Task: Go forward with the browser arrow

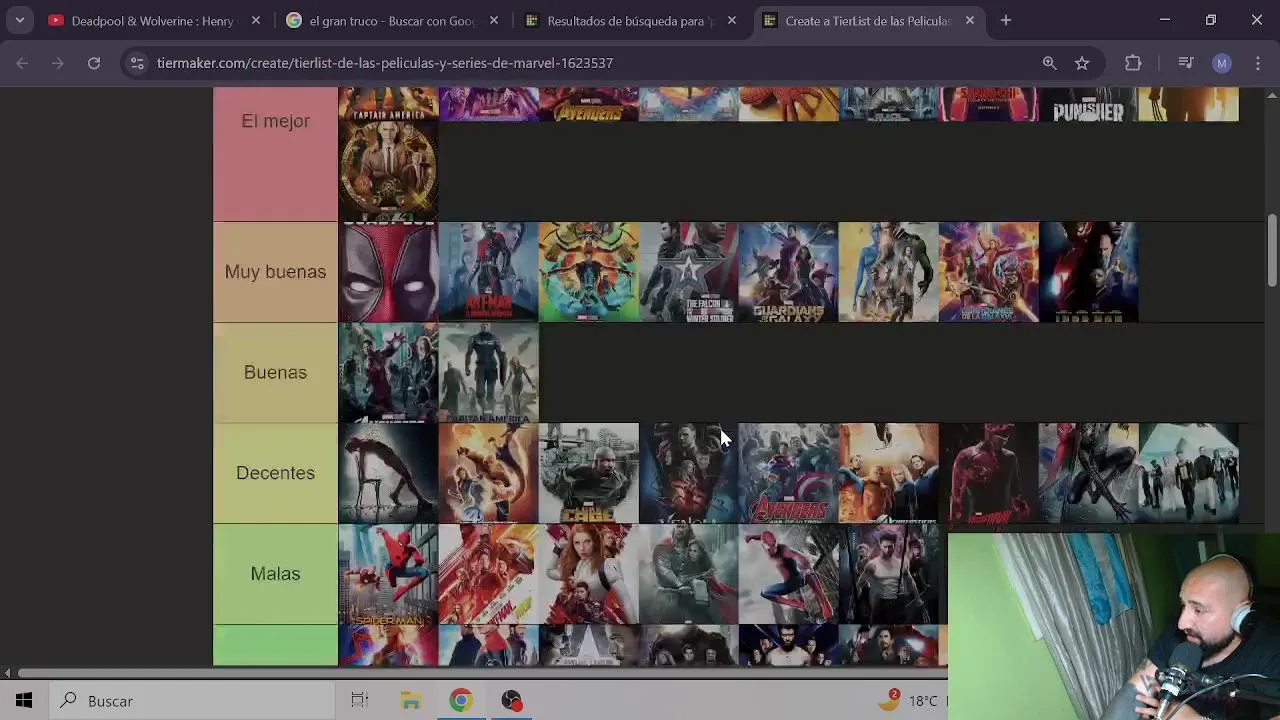Action: tap(58, 63)
